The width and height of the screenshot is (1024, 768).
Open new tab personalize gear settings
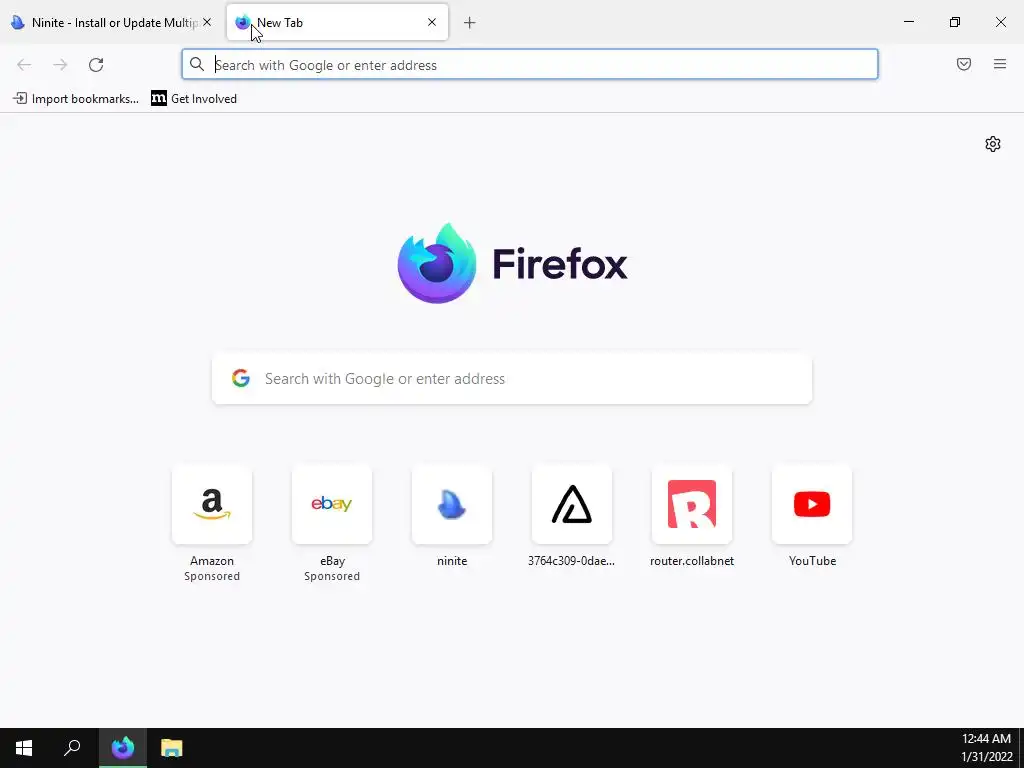coord(993,144)
